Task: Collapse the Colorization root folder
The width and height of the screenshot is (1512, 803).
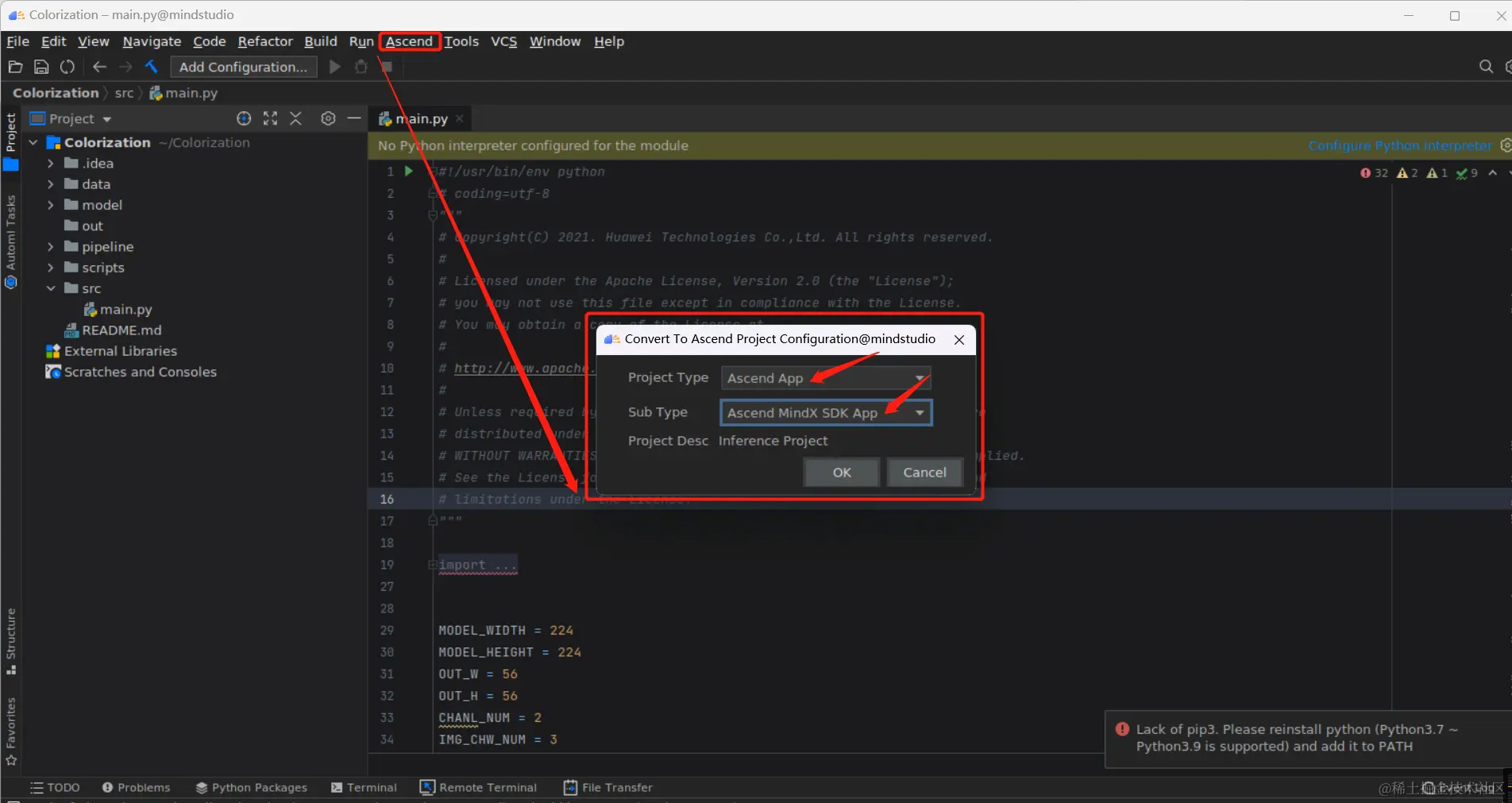Action: (33, 143)
